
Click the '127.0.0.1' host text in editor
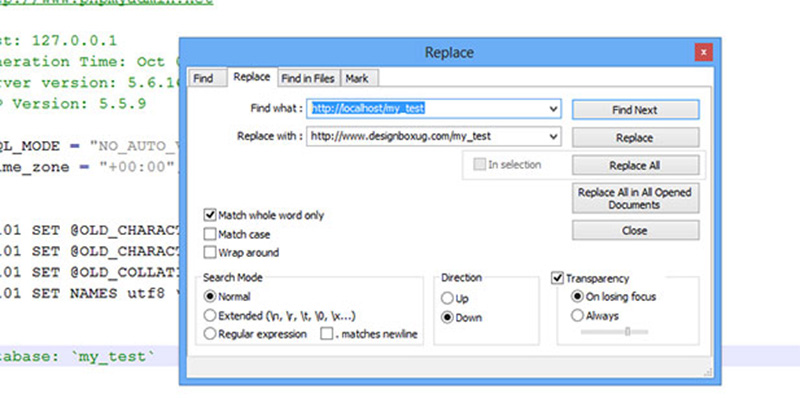point(74,40)
